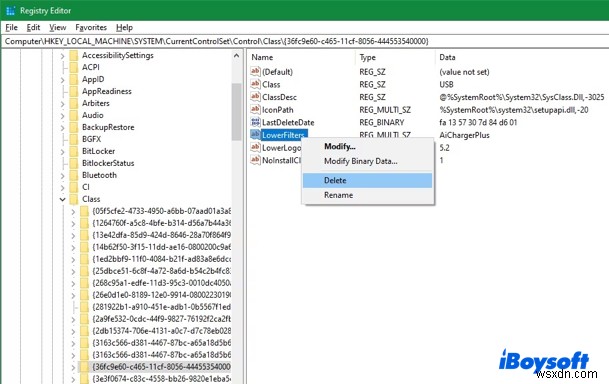Click the Bluetooth folder icon
Image resolution: width=609 pixels, height=384 pixels.
coord(74,175)
